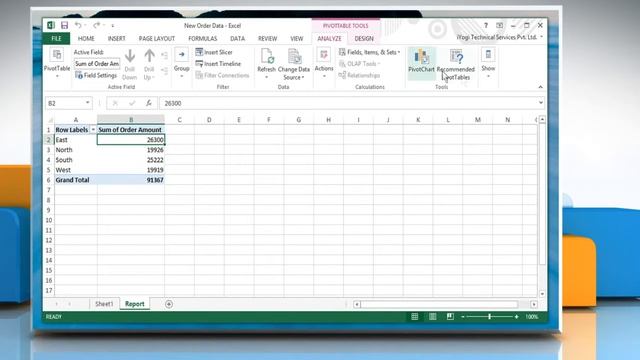
Task: Open the Row Labels filter dropdown
Action: pyautogui.click(x=93, y=129)
